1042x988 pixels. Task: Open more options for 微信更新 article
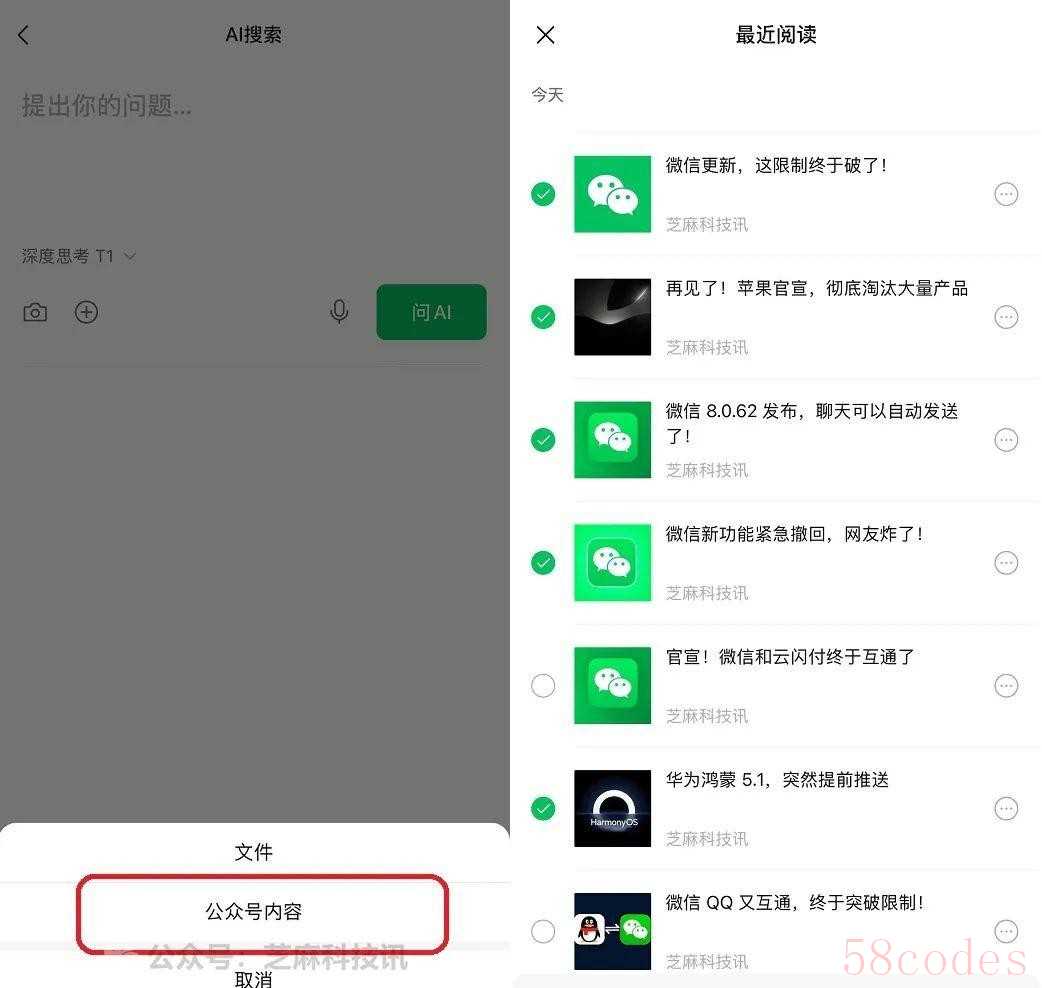[x=1006, y=194]
